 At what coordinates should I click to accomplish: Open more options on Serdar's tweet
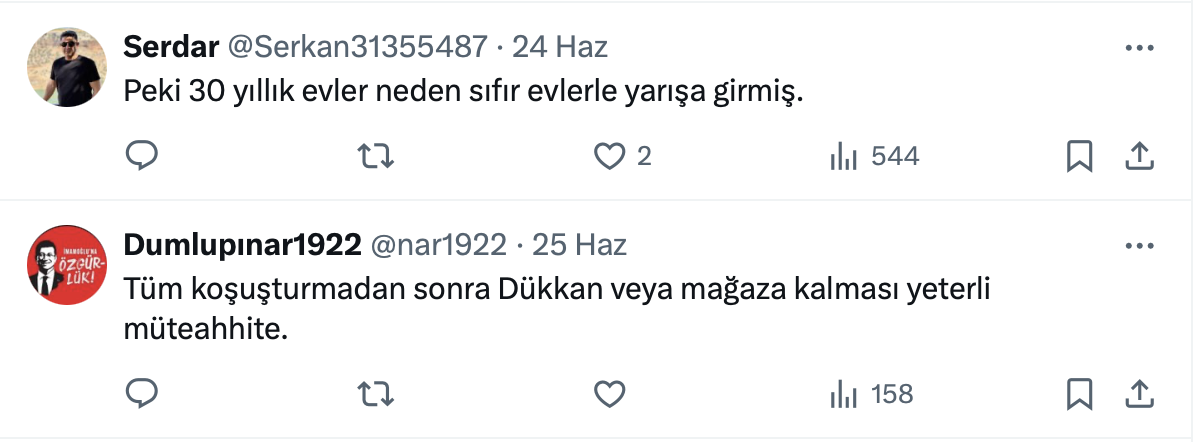(1140, 47)
